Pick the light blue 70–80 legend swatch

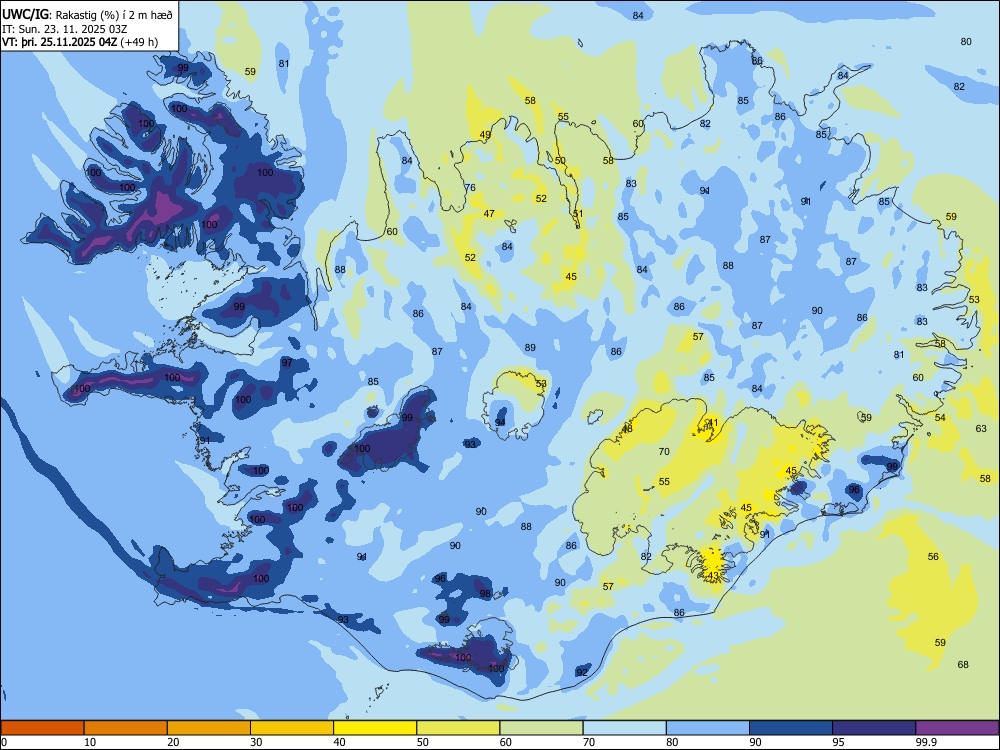(x=624, y=728)
